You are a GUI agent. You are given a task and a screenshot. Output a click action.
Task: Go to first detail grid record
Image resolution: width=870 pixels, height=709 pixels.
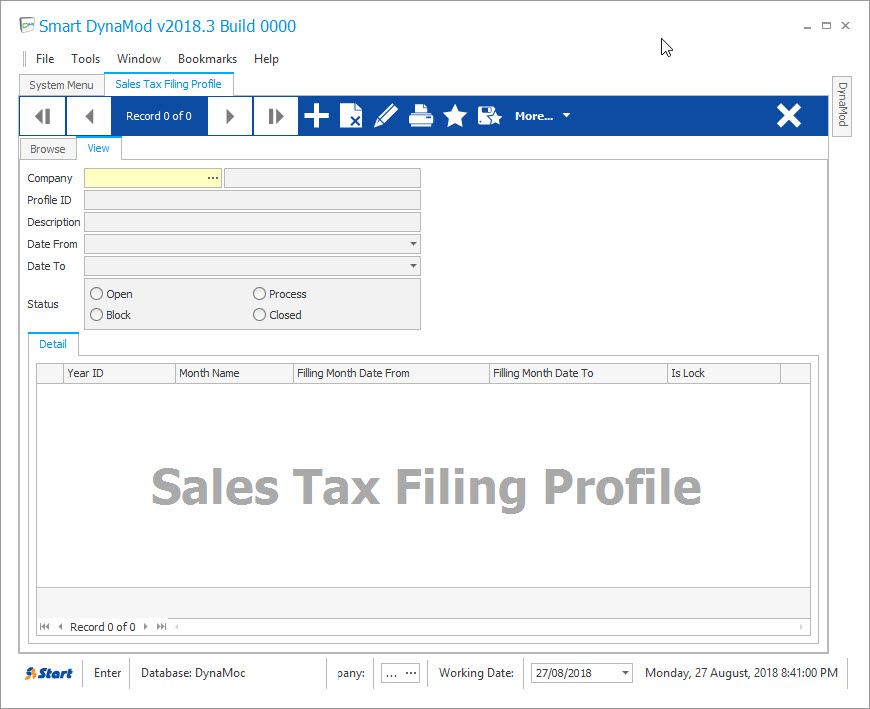tap(44, 626)
